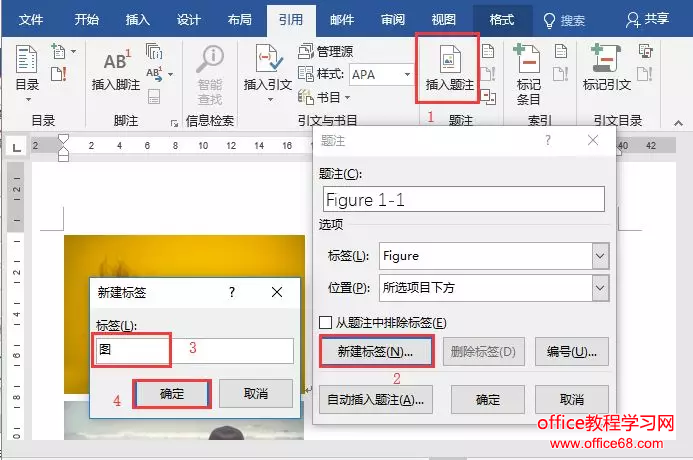
Task: Open the 脚注 group dialog launcher
Action: pyautogui.click(x=175, y=124)
